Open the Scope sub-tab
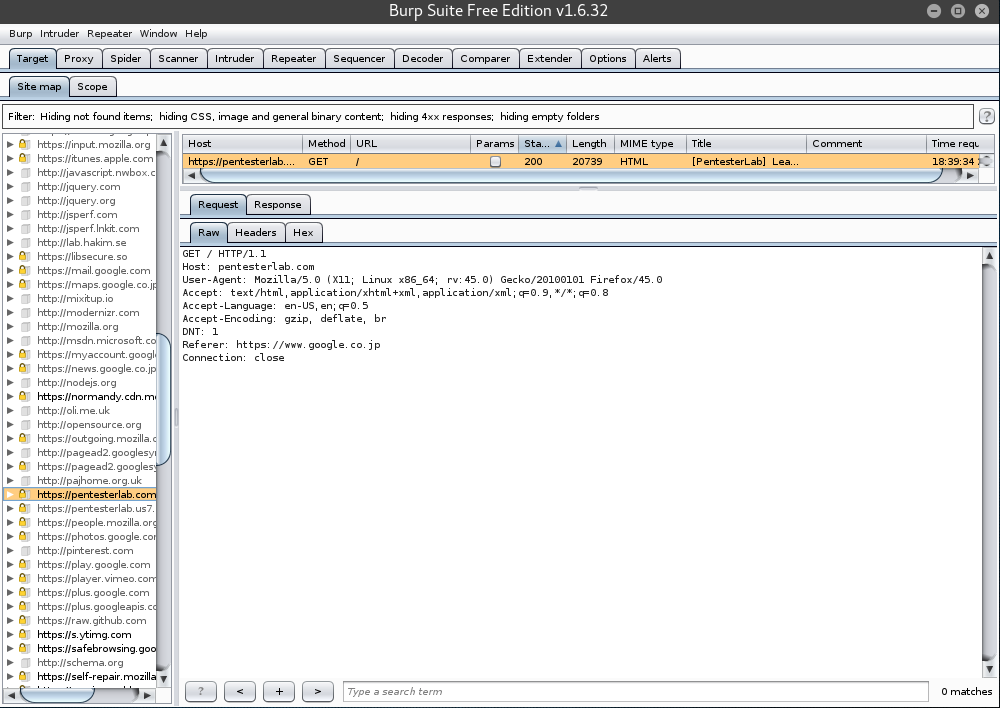The image size is (1000, 708). tap(92, 87)
